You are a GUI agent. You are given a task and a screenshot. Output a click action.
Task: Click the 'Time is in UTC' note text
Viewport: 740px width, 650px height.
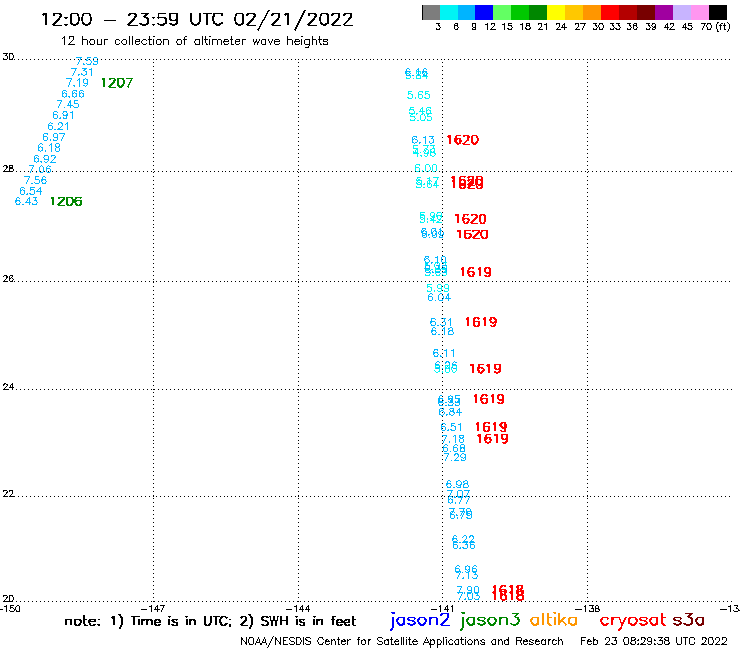pyautogui.click(x=181, y=621)
